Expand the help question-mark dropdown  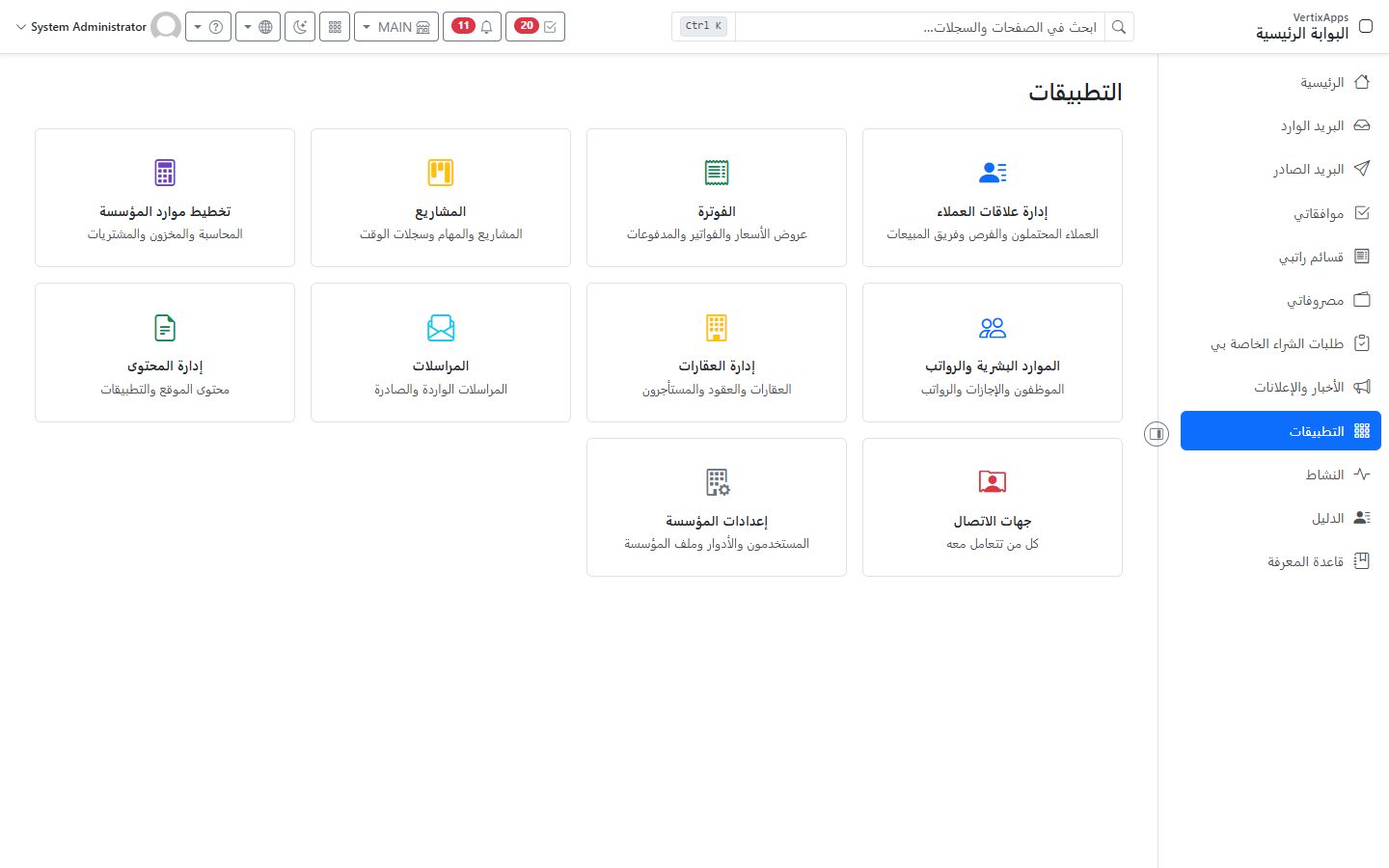tap(207, 27)
